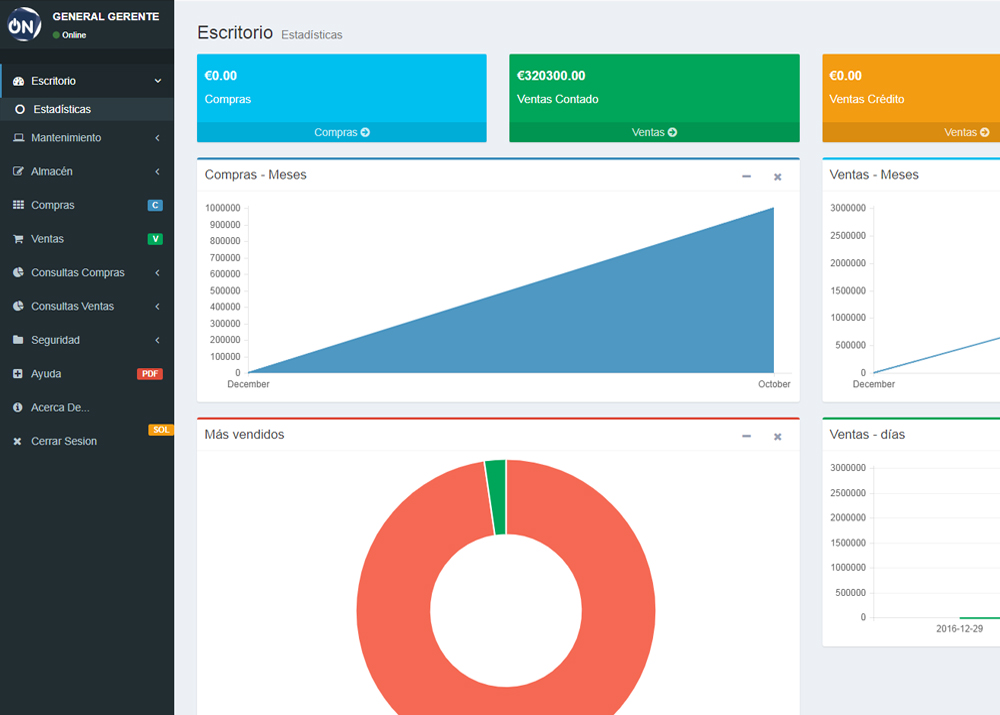Click the Ayuda plus icon
This screenshot has width=1000, height=715.
pos(18,374)
